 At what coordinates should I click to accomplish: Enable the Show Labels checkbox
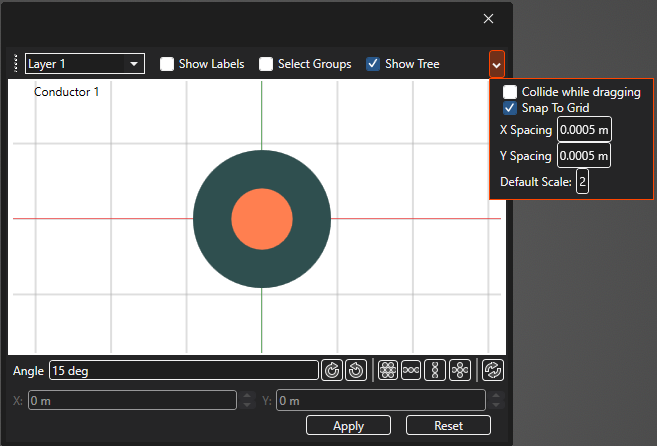167,64
